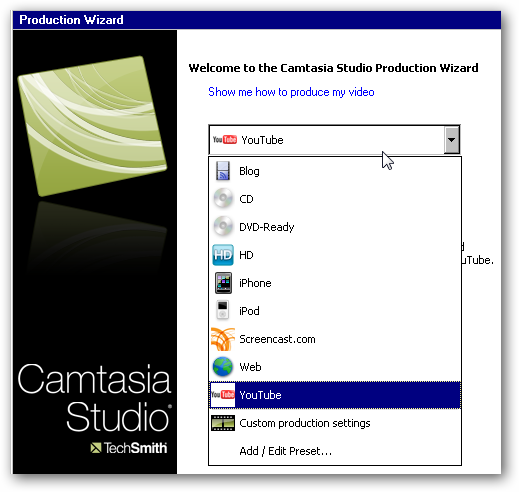Click the blue HD icon
Screen dimensions: 519x492
click(x=223, y=255)
